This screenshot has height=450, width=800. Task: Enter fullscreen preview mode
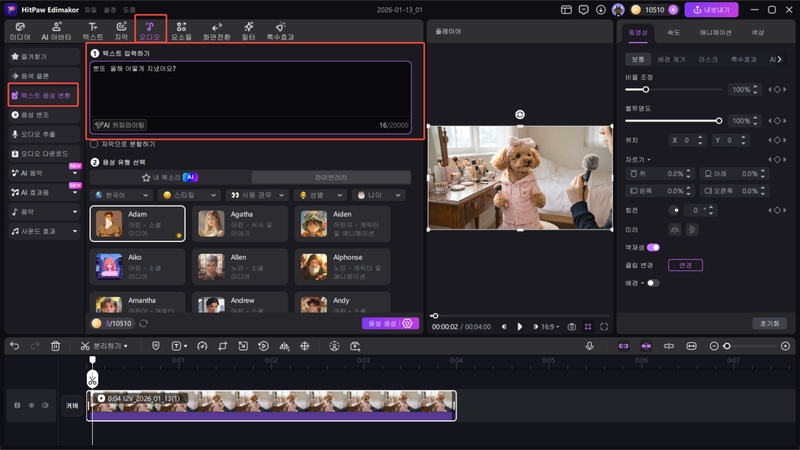point(604,326)
